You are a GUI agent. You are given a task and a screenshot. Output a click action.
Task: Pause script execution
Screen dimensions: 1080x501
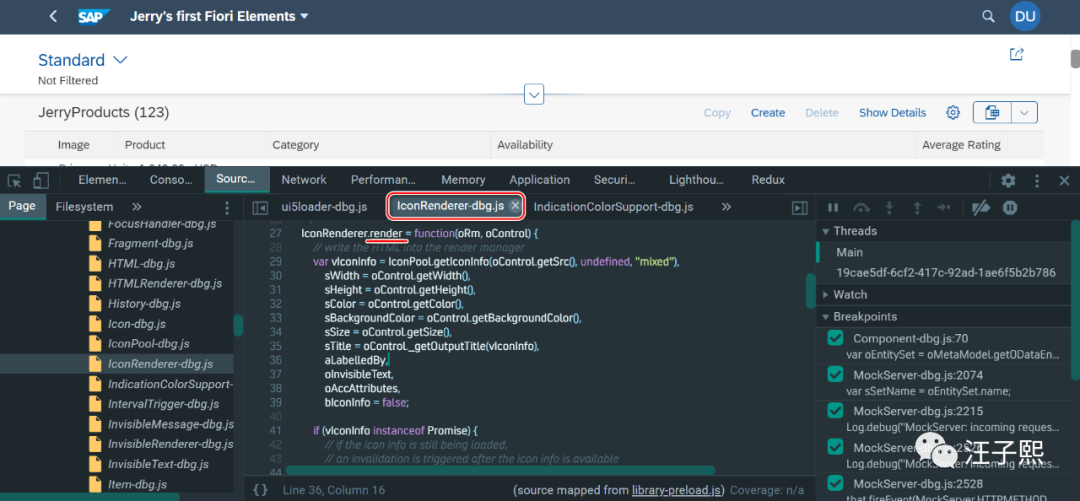coord(833,207)
